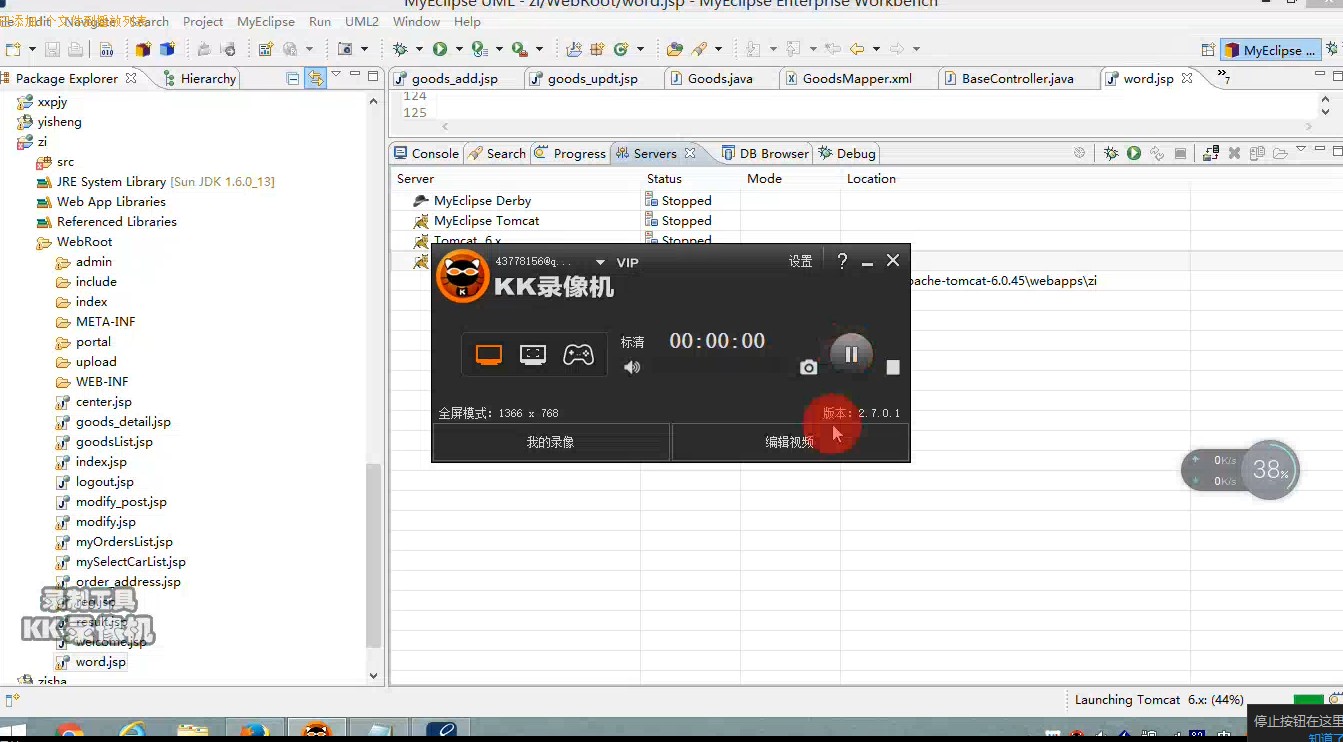Image resolution: width=1343 pixels, height=742 pixels.
Task: Open the Project menu
Action: pos(203,21)
